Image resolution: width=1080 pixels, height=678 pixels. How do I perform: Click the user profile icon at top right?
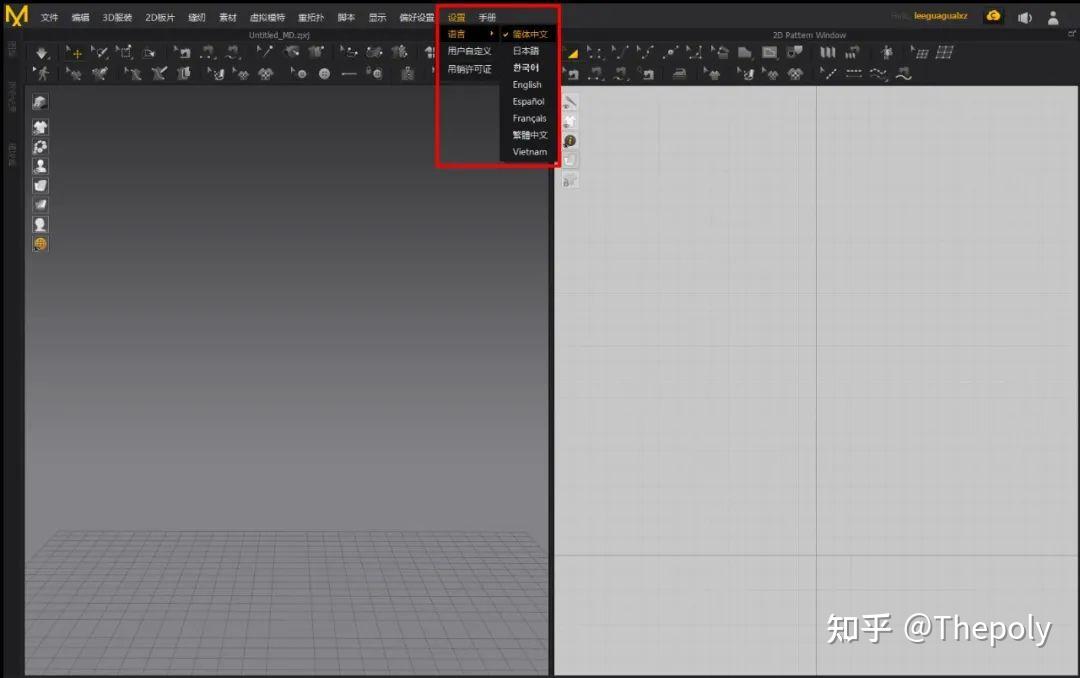pyautogui.click(x=1053, y=17)
